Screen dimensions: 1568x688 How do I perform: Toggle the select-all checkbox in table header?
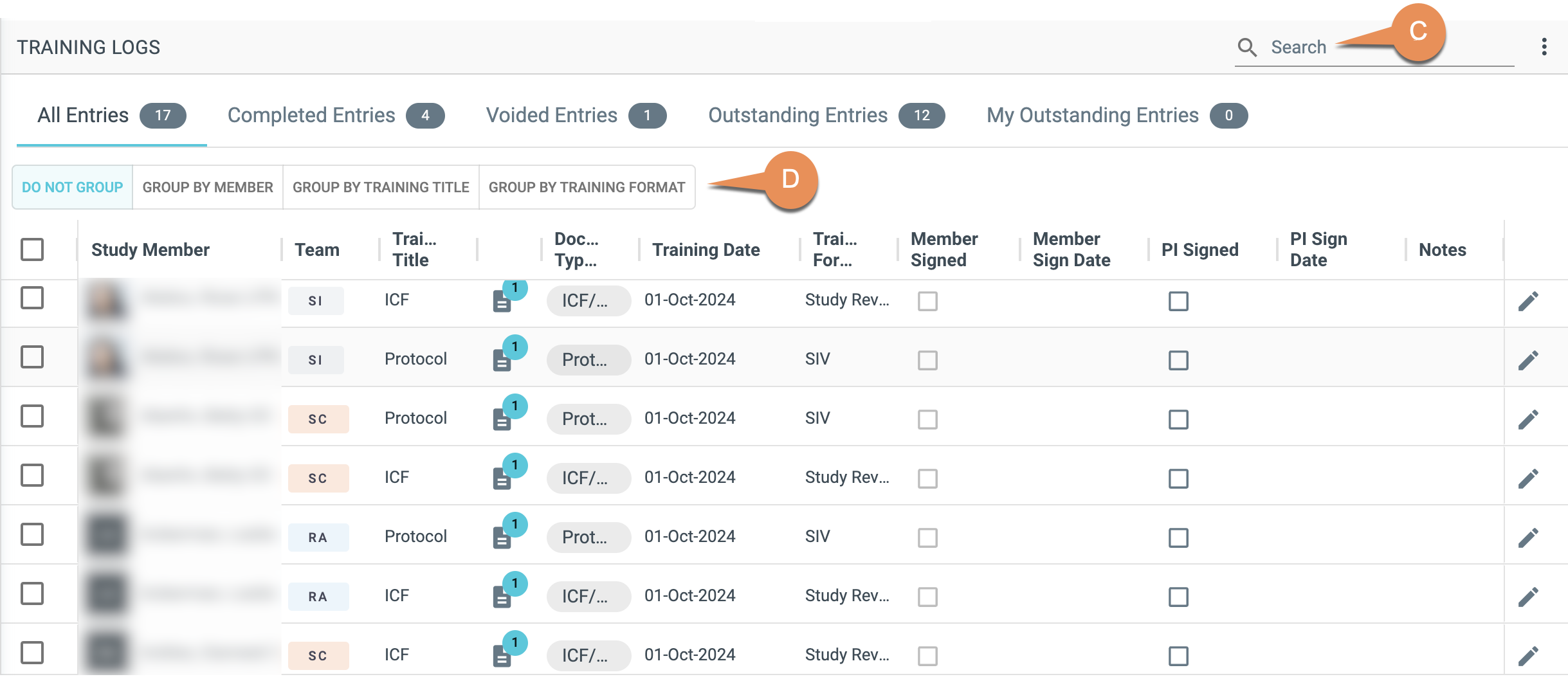(x=32, y=249)
